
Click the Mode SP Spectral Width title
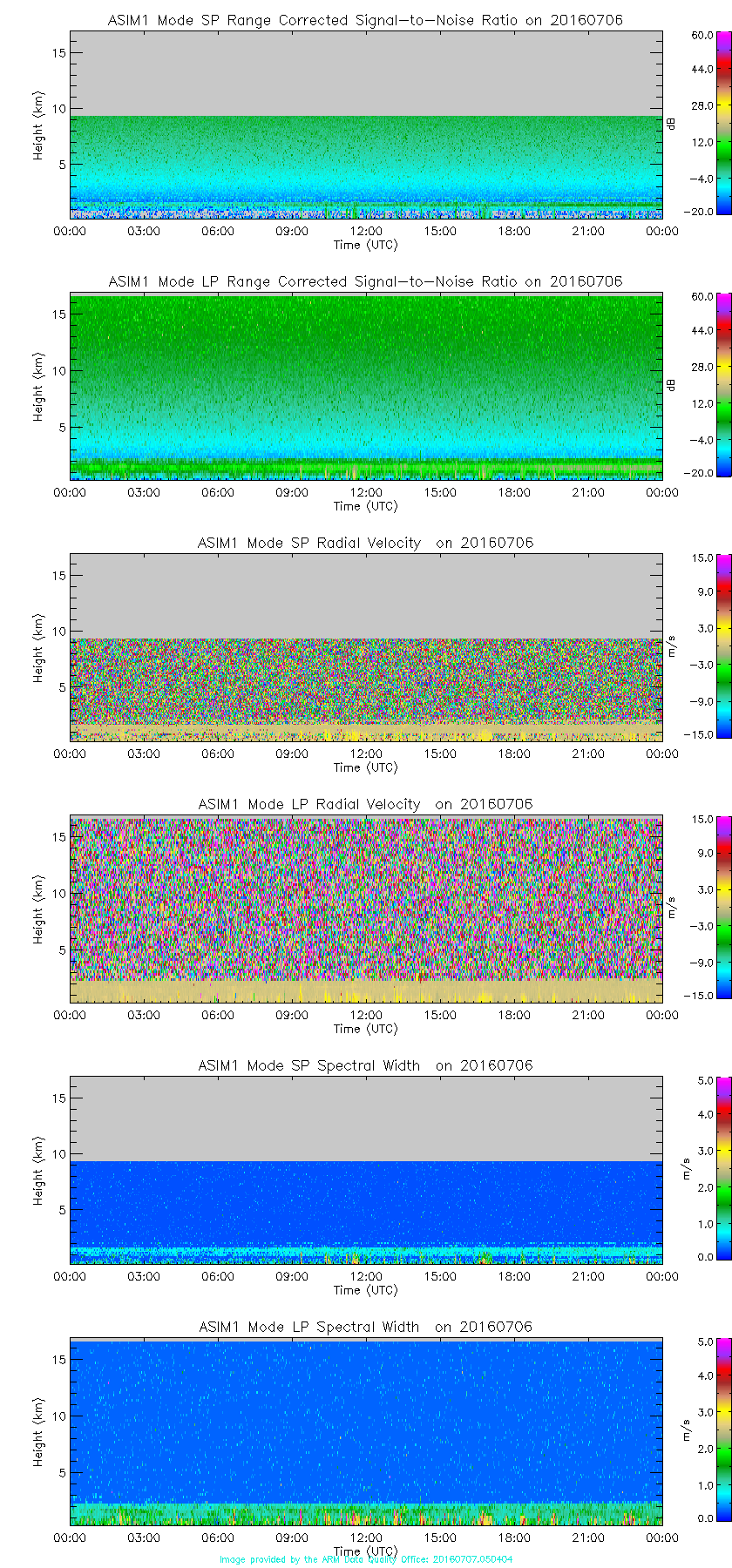(x=365, y=1065)
